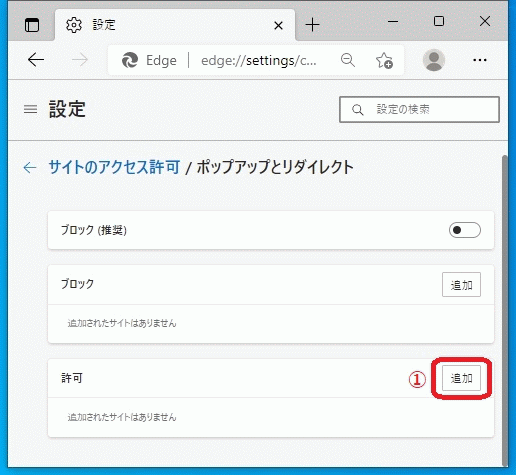Click the browser back arrow
The height and width of the screenshot is (475, 516).
point(36,60)
